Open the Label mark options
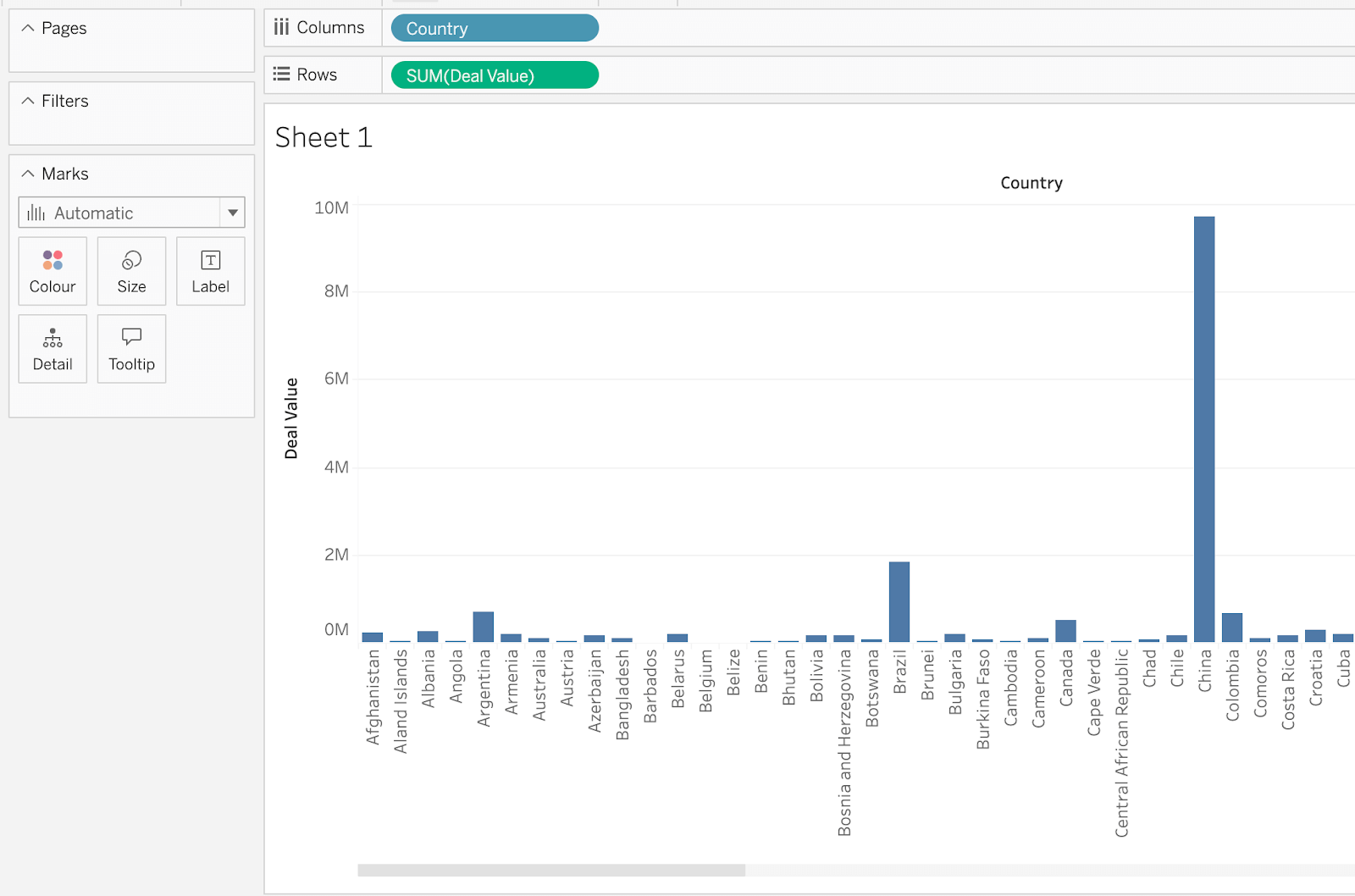This screenshot has height=896, width=1355. [x=210, y=270]
